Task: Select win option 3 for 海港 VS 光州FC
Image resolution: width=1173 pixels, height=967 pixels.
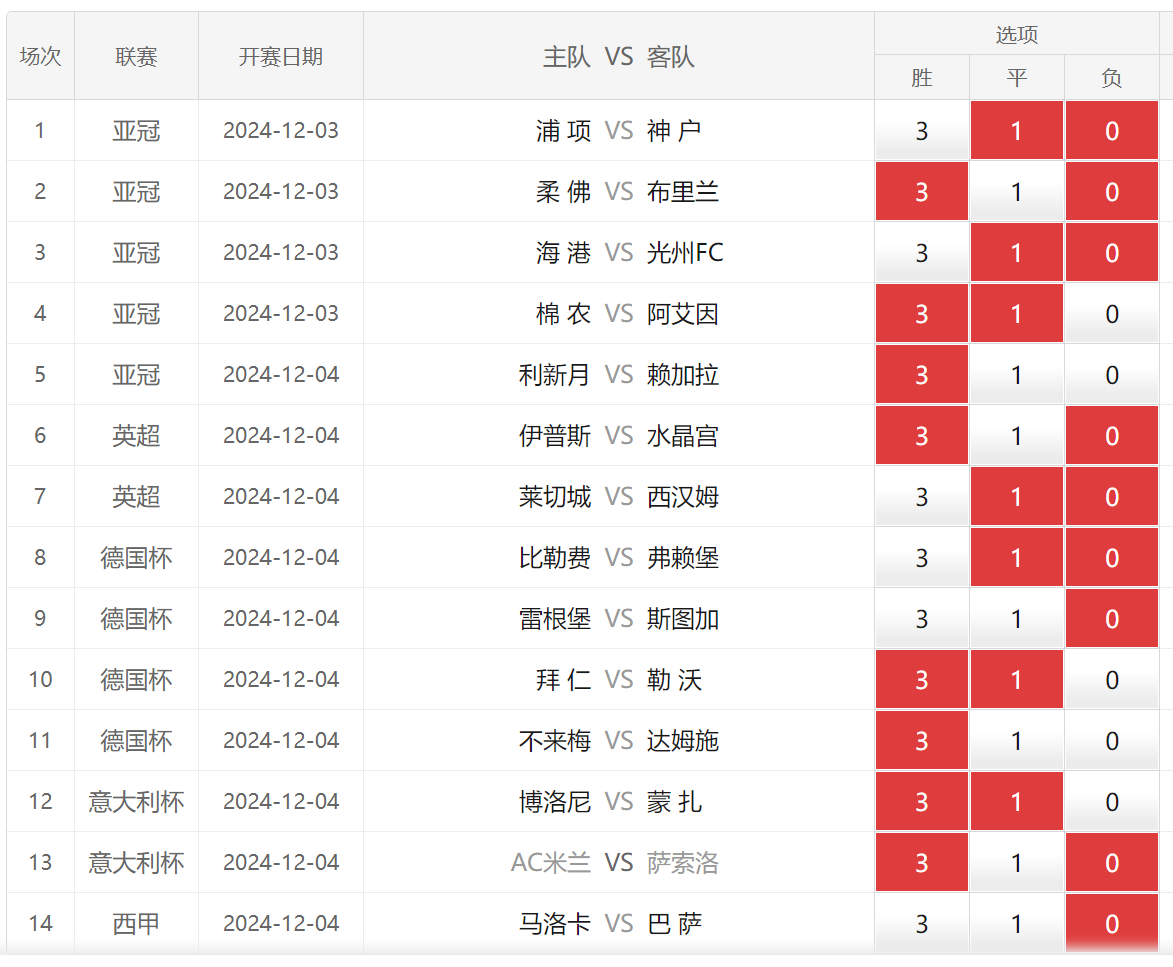Action: click(922, 253)
